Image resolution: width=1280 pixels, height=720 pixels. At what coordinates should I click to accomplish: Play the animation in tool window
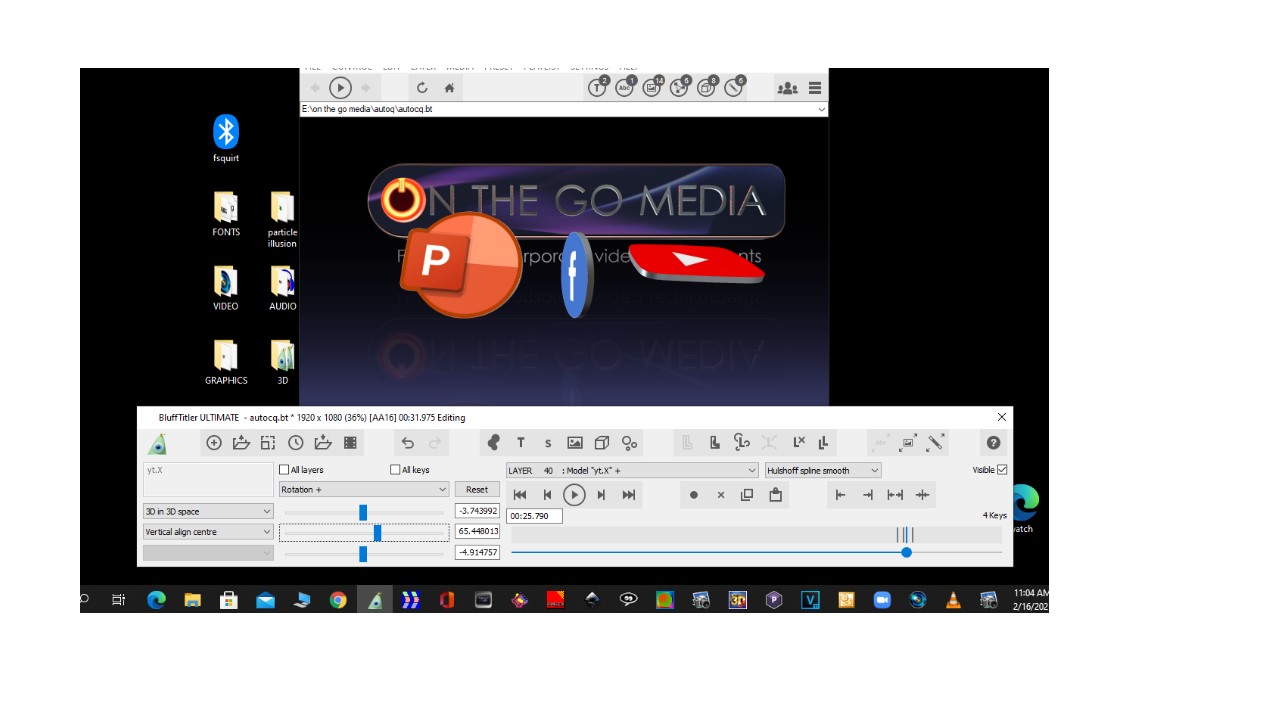coord(574,495)
